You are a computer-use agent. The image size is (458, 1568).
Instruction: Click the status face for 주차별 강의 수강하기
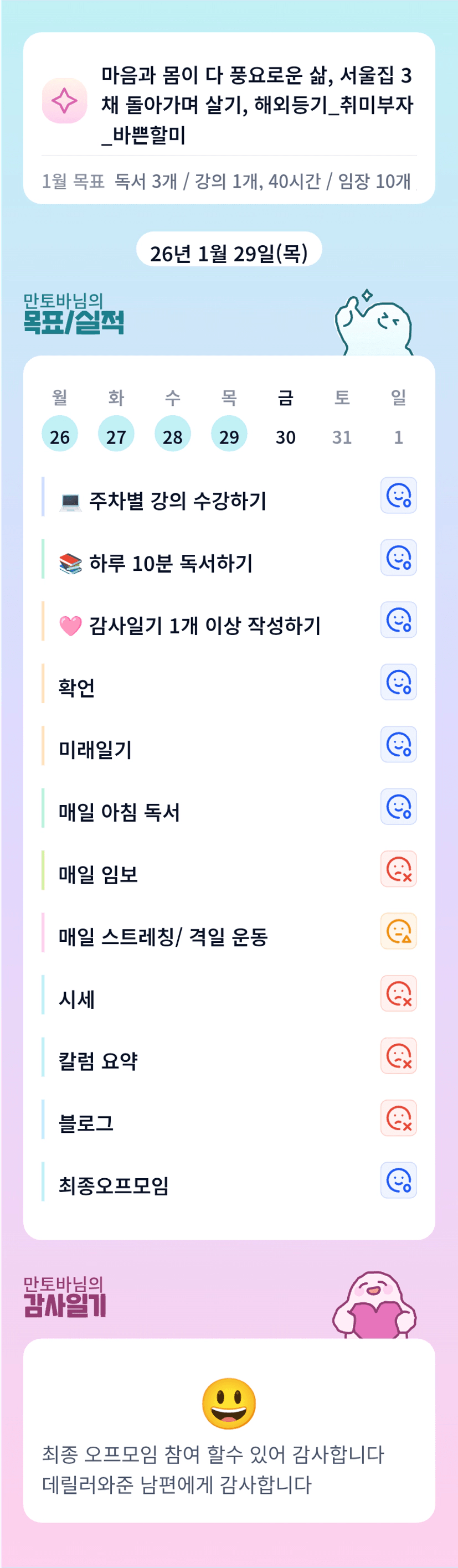pos(398,496)
